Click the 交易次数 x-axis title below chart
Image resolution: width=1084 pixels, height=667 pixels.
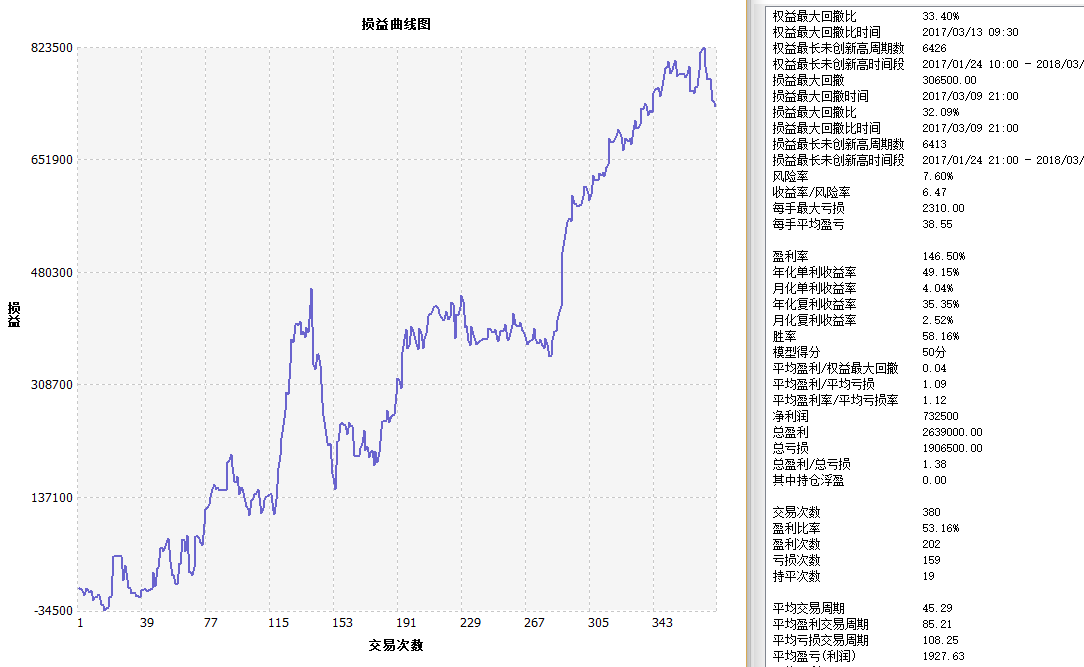tap(396, 645)
